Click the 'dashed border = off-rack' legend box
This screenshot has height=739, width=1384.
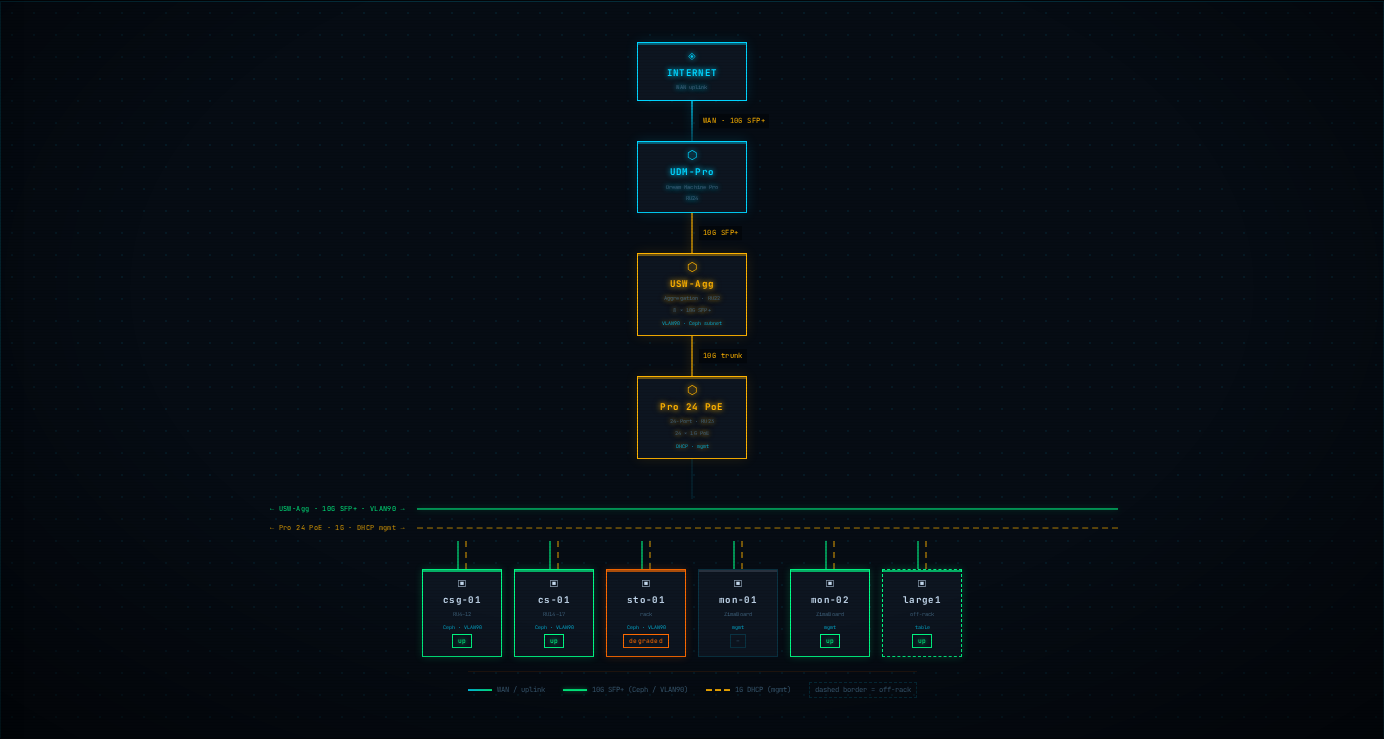(x=863, y=690)
